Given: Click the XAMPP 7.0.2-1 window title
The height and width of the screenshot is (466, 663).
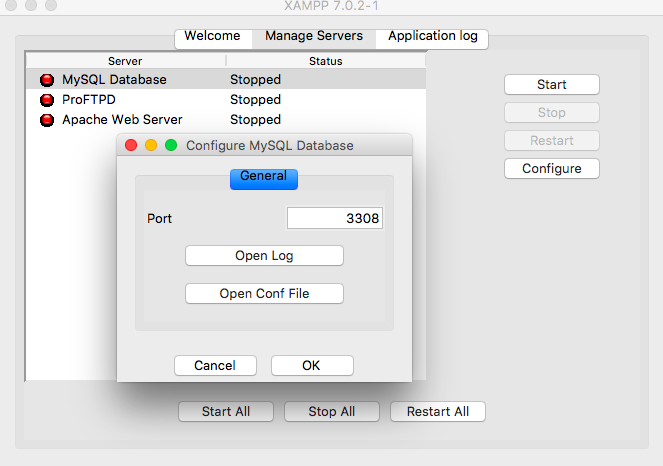Looking at the screenshot, I should point(332,6).
